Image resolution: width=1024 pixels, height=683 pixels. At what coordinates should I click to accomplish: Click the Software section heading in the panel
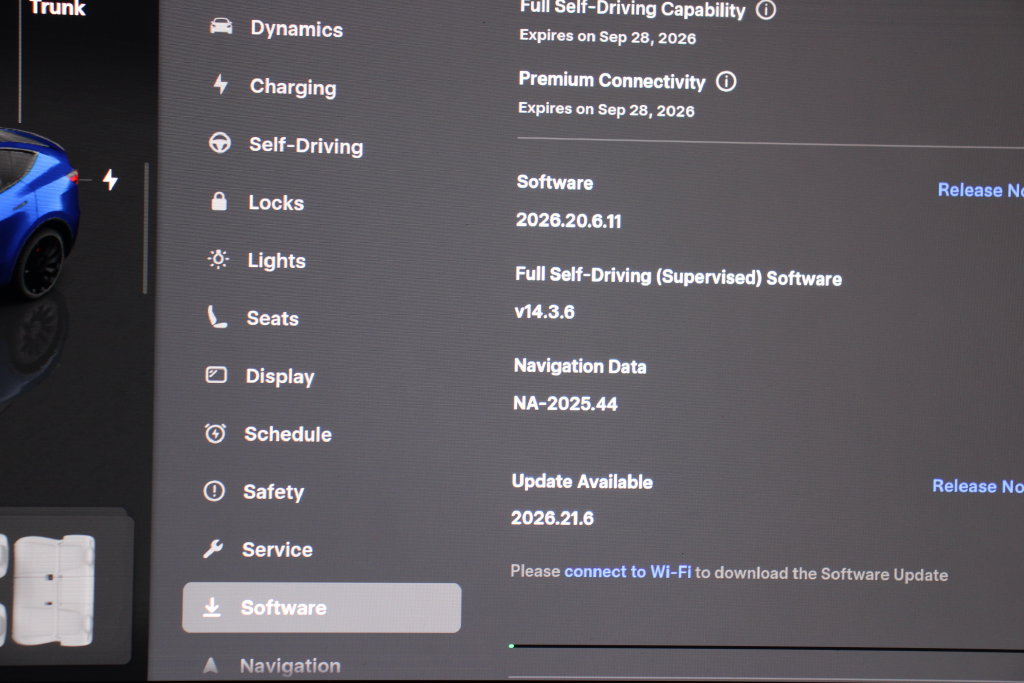pos(554,182)
